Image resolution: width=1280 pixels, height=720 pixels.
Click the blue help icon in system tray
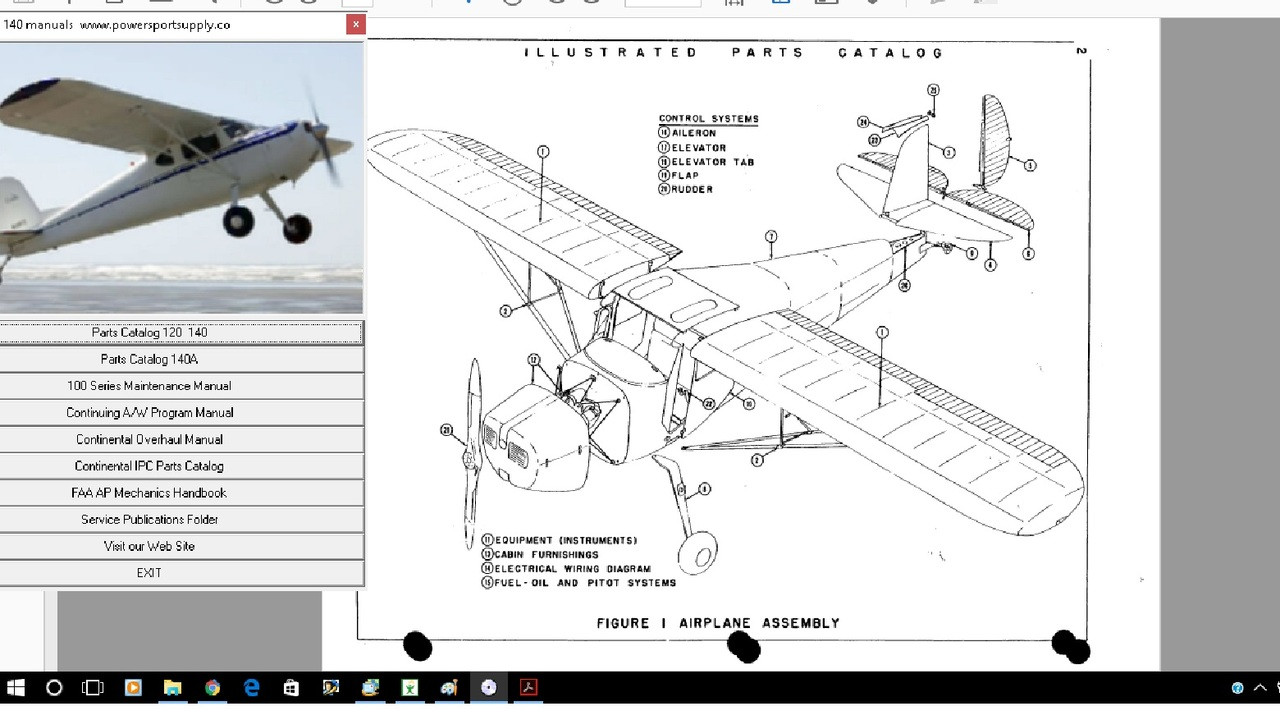tap(1237, 688)
